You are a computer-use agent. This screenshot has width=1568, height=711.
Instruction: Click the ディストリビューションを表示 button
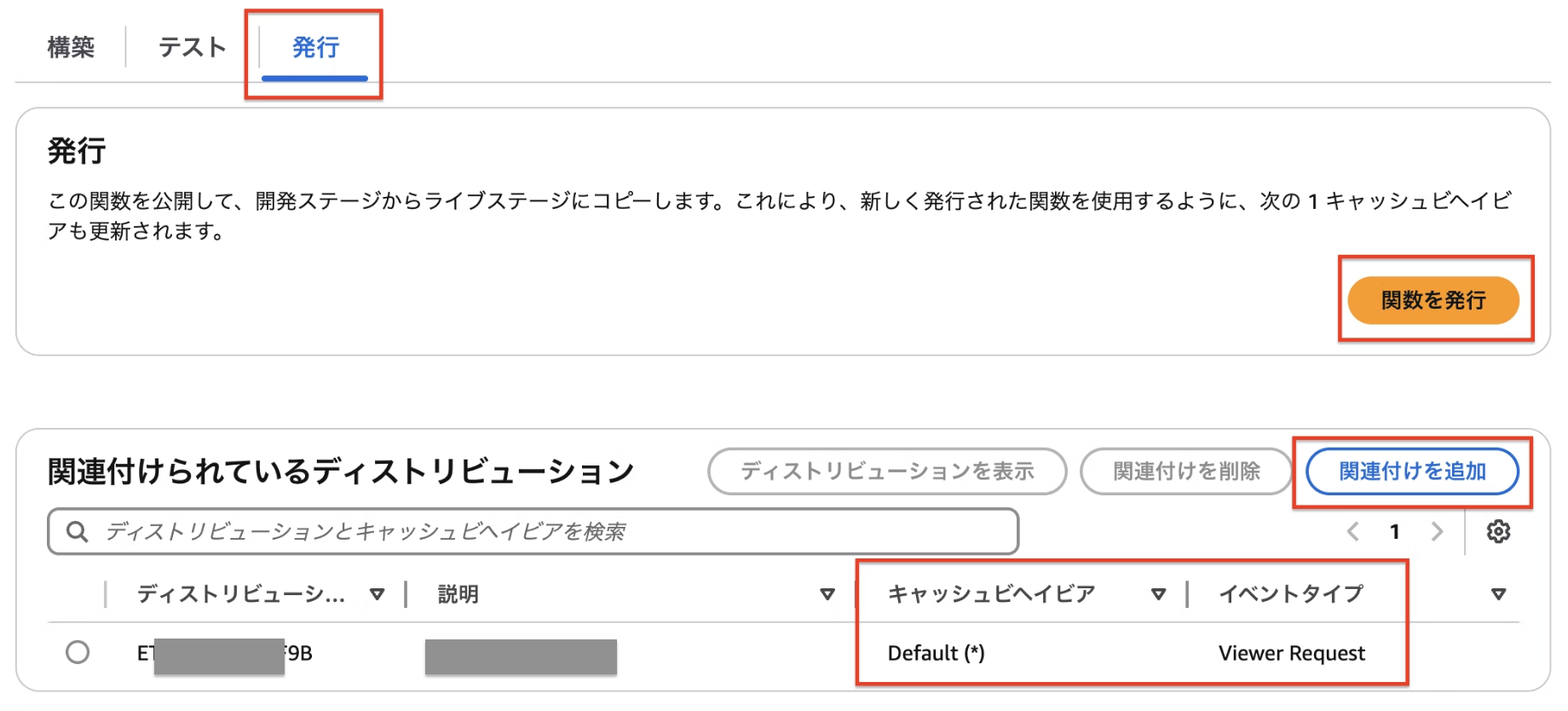point(887,471)
